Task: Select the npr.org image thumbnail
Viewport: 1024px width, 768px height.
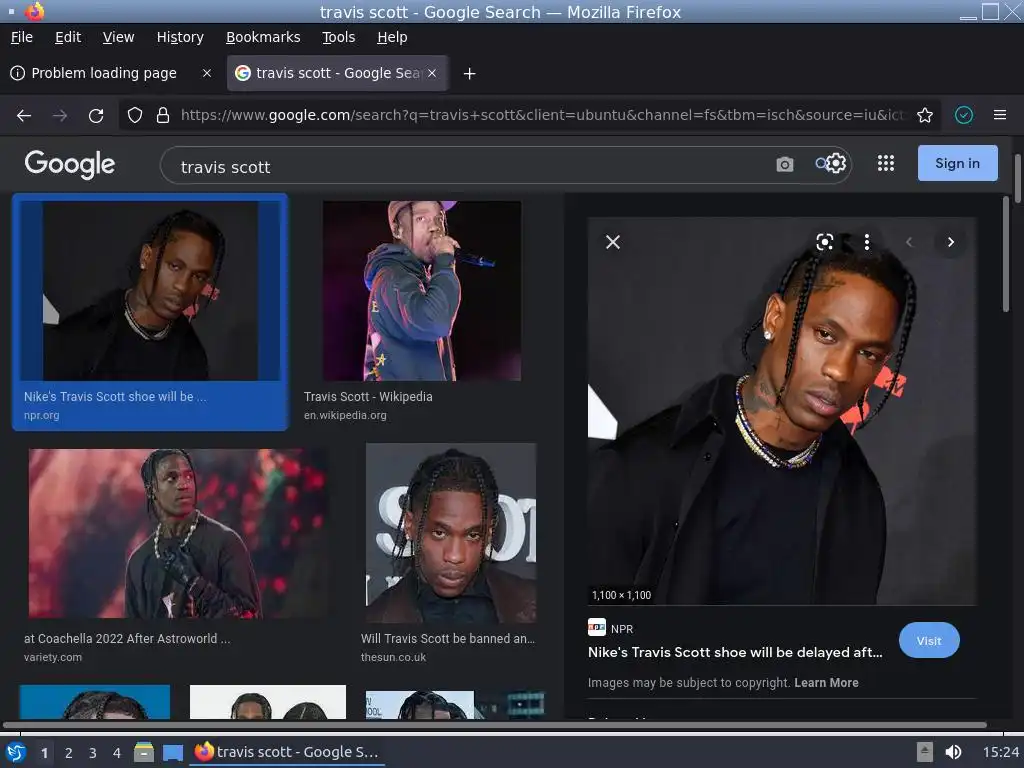Action: pyautogui.click(x=150, y=291)
